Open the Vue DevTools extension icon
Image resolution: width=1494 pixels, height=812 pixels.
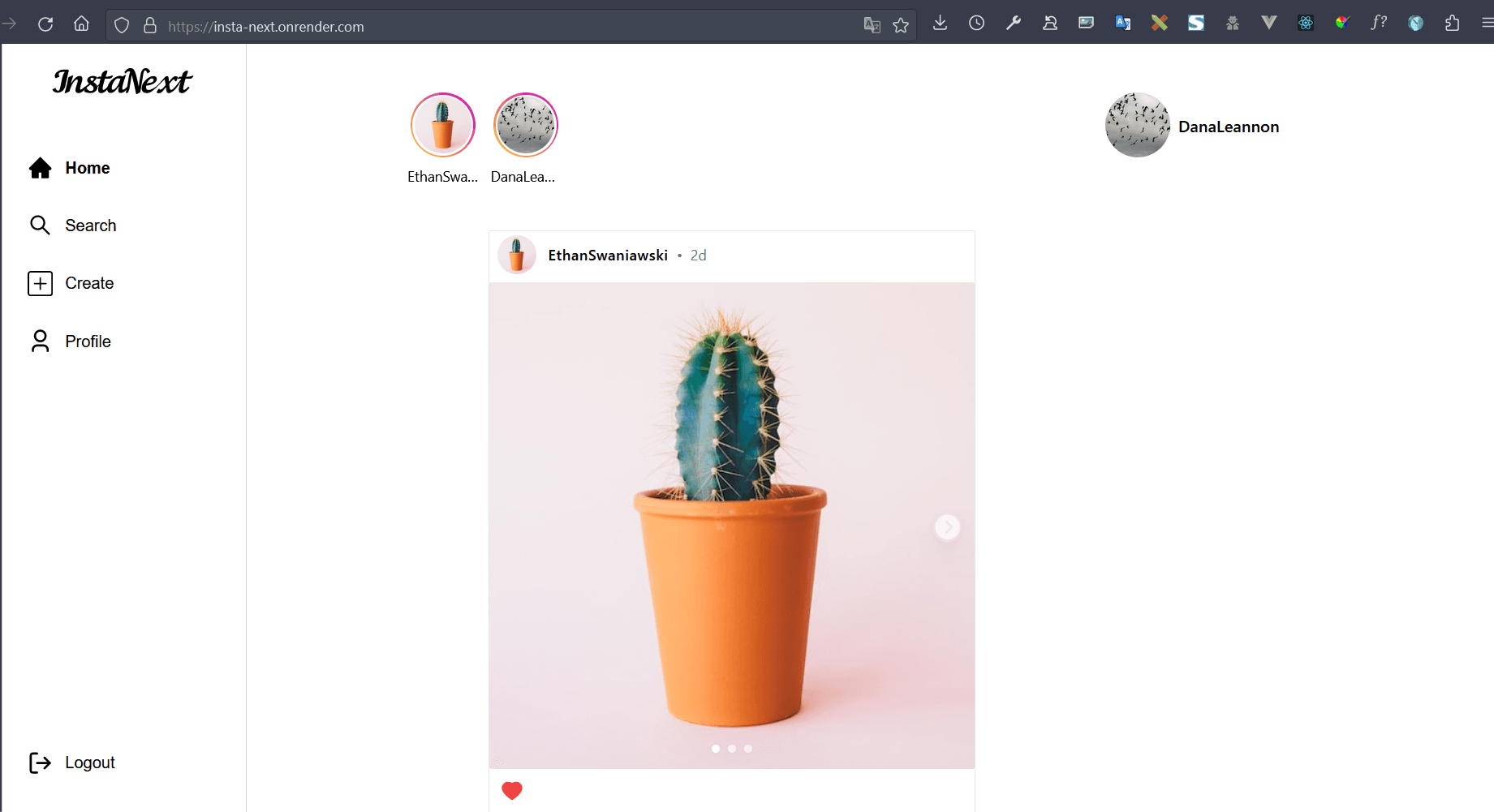pyautogui.click(x=1268, y=23)
